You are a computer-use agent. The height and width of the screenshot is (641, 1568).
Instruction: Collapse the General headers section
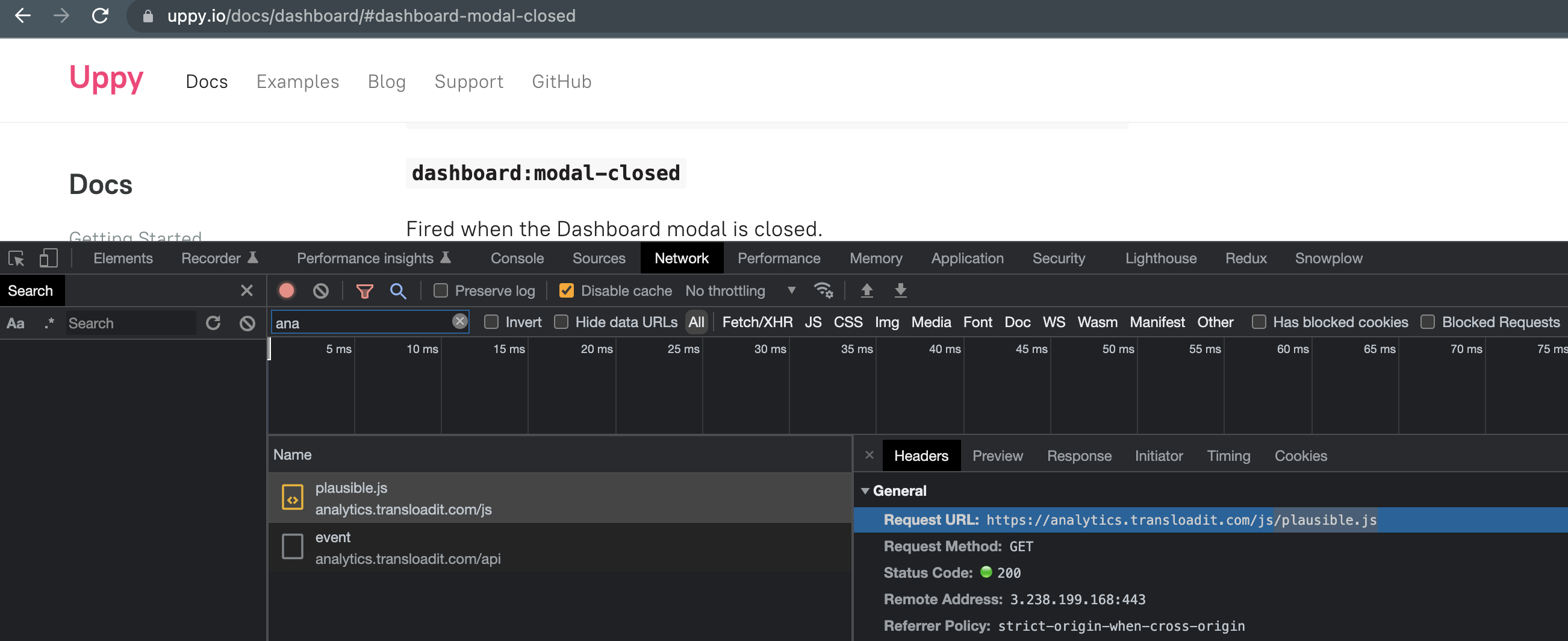(x=865, y=490)
